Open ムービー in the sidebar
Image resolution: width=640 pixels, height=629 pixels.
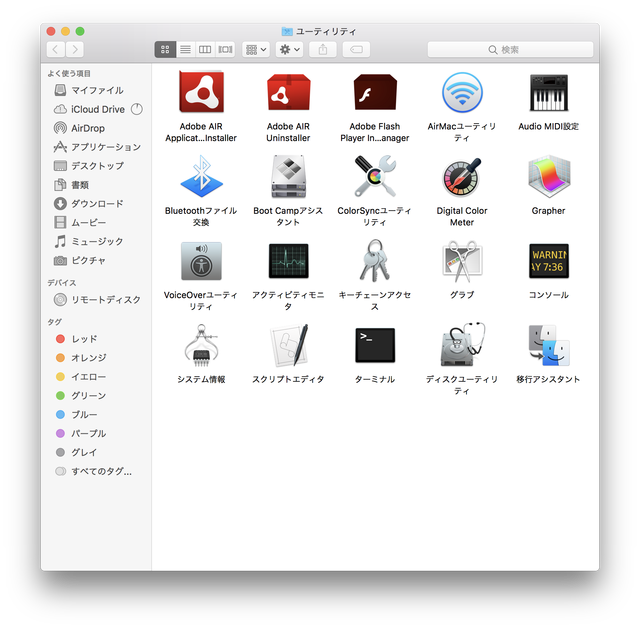click(x=96, y=222)
